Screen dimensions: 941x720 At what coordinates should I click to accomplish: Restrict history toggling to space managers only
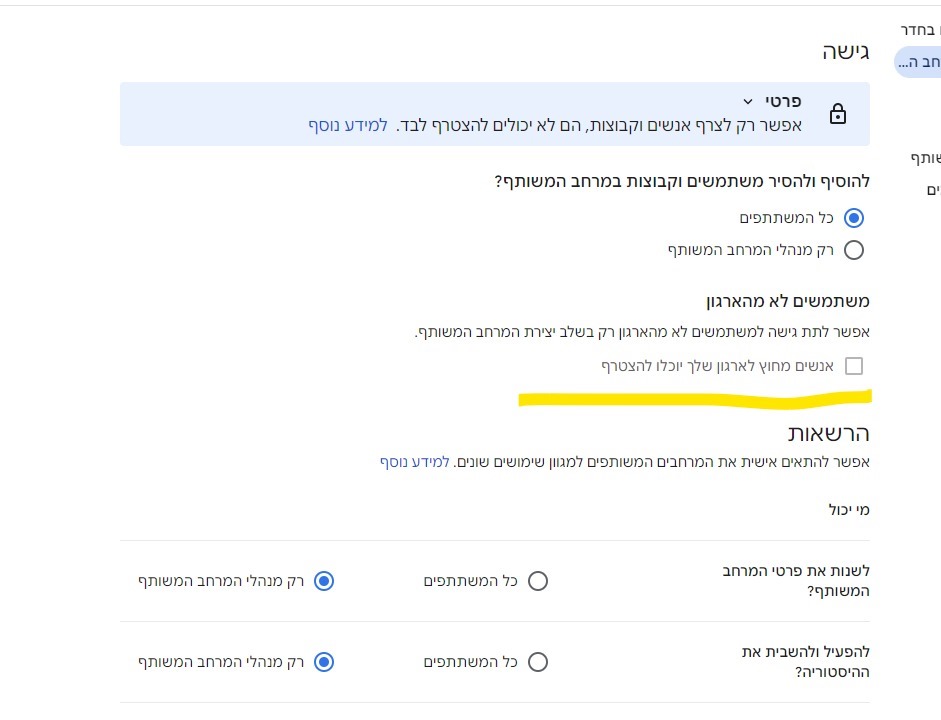click(324, 662)
